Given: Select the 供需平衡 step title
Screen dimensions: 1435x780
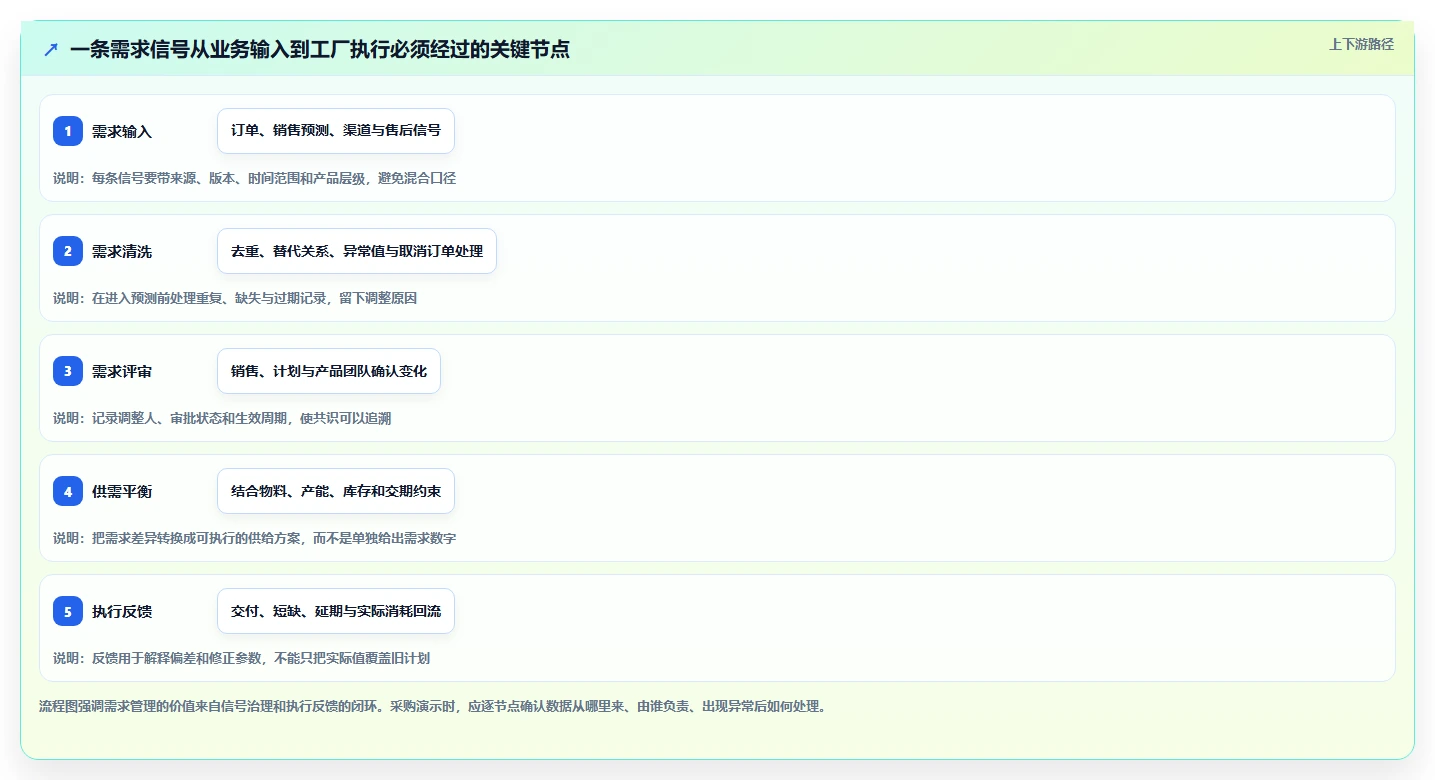Looking at the screenshot, I should point(122,491).
